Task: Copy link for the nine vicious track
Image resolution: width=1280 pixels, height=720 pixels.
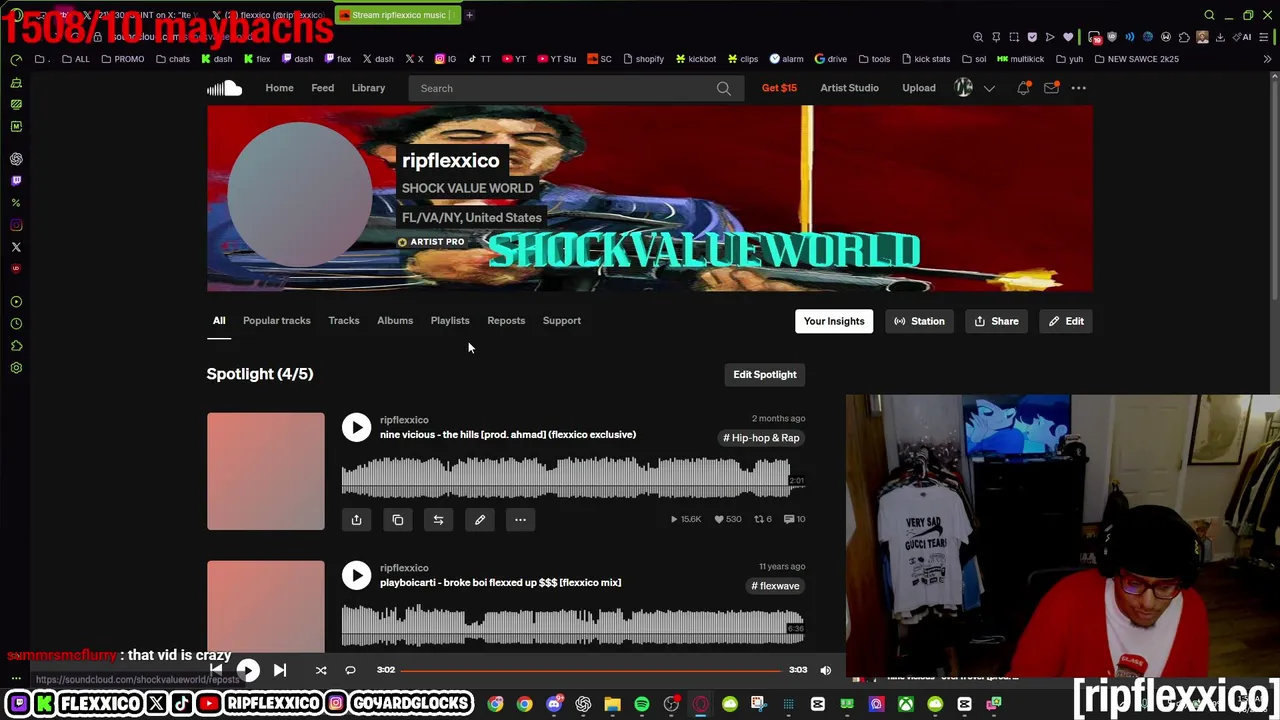Action: point(397,520)
